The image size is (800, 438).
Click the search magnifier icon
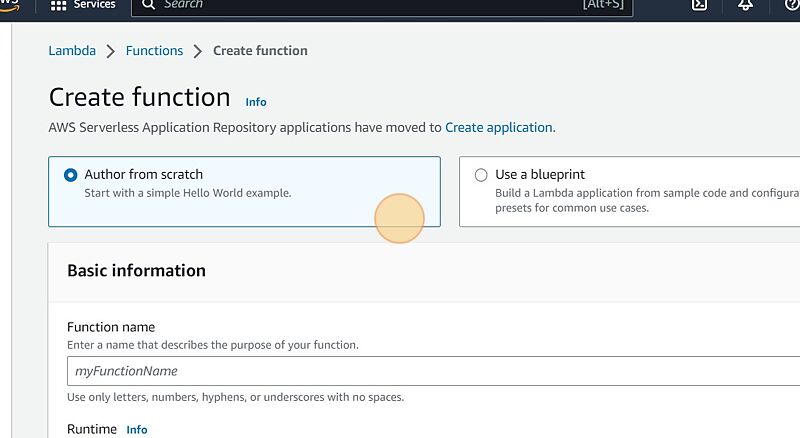(x=148, y=5)
